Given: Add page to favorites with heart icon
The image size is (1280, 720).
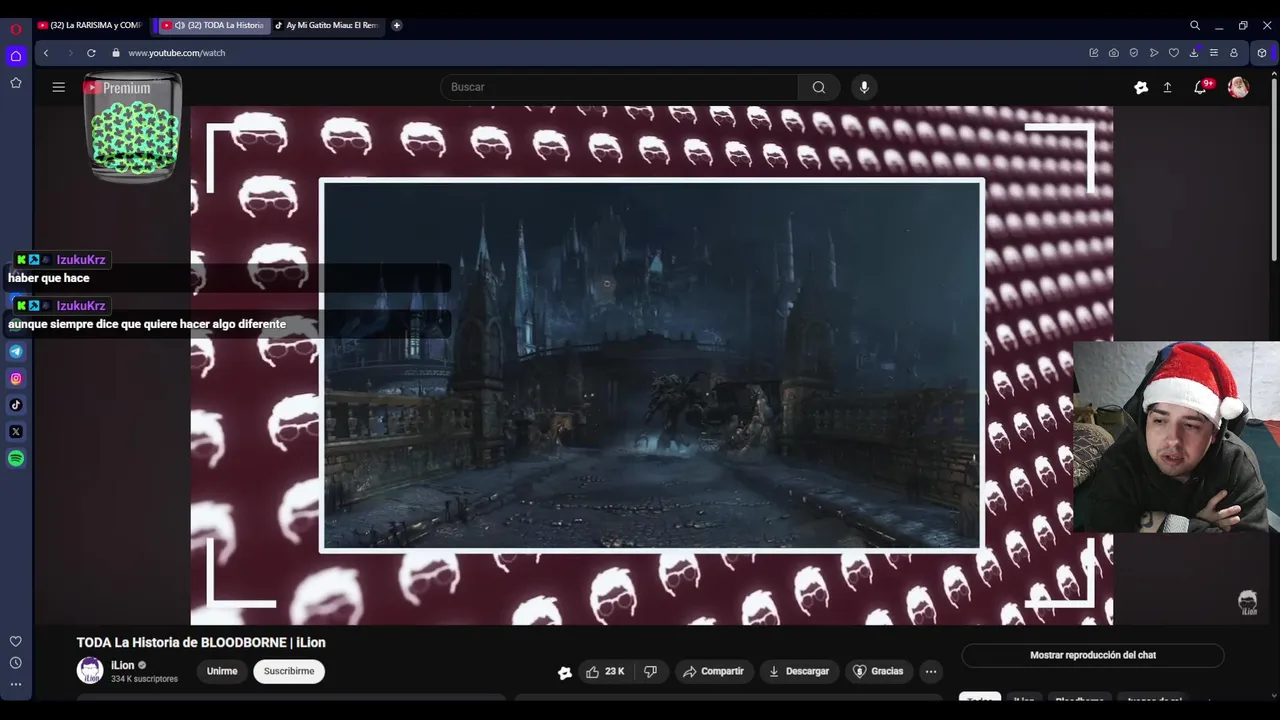Looking at the screenshot, I should 1173,53.
